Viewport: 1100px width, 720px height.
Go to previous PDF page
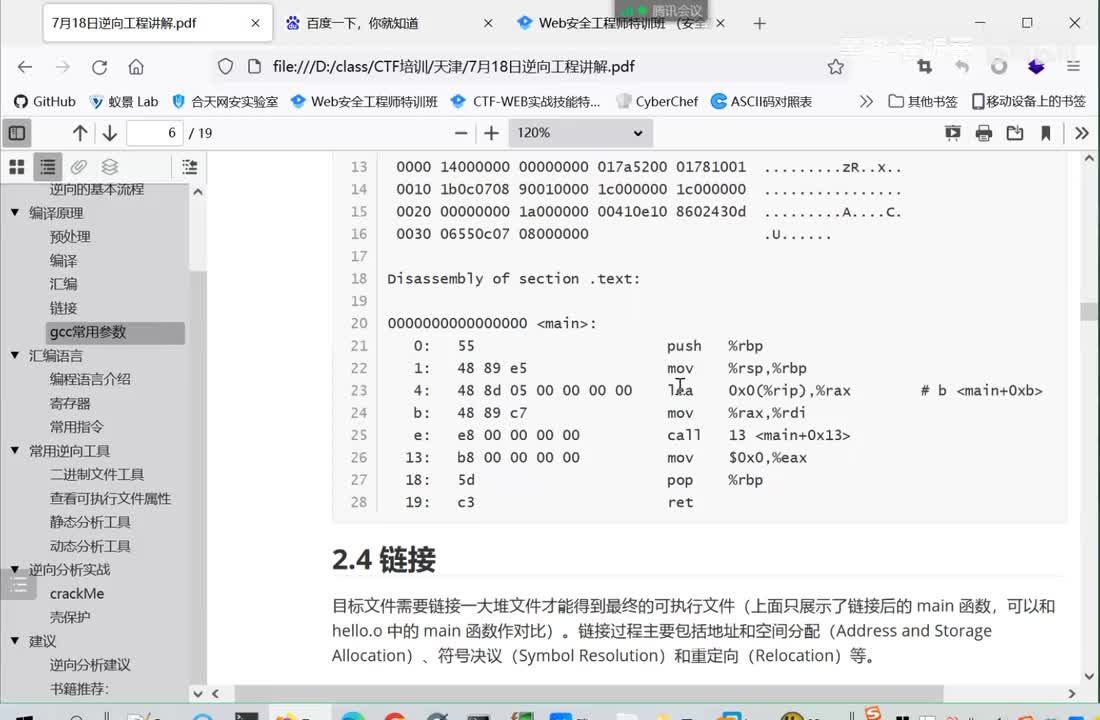(80, 133)
